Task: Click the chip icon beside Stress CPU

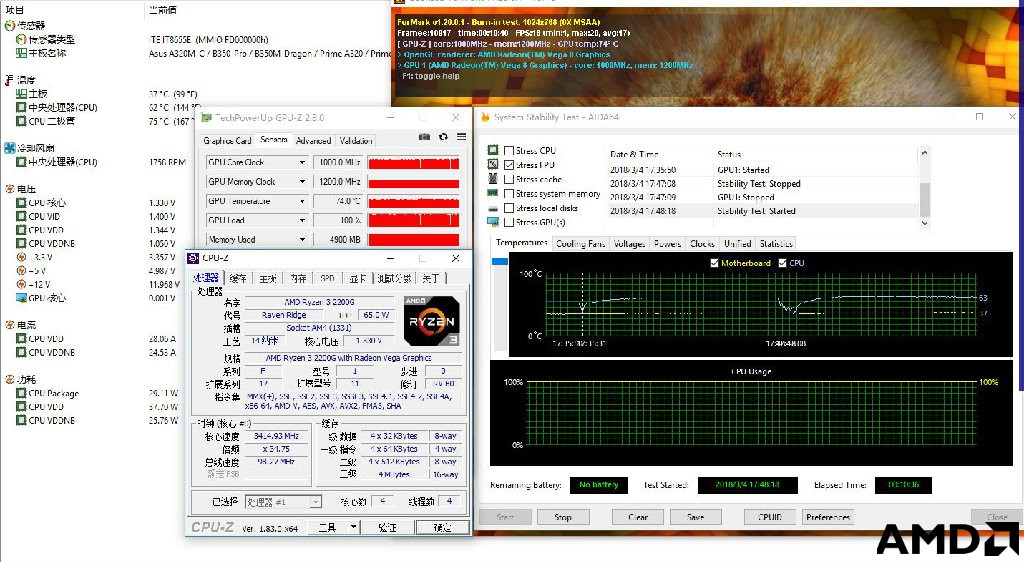Action: (493, 150)
